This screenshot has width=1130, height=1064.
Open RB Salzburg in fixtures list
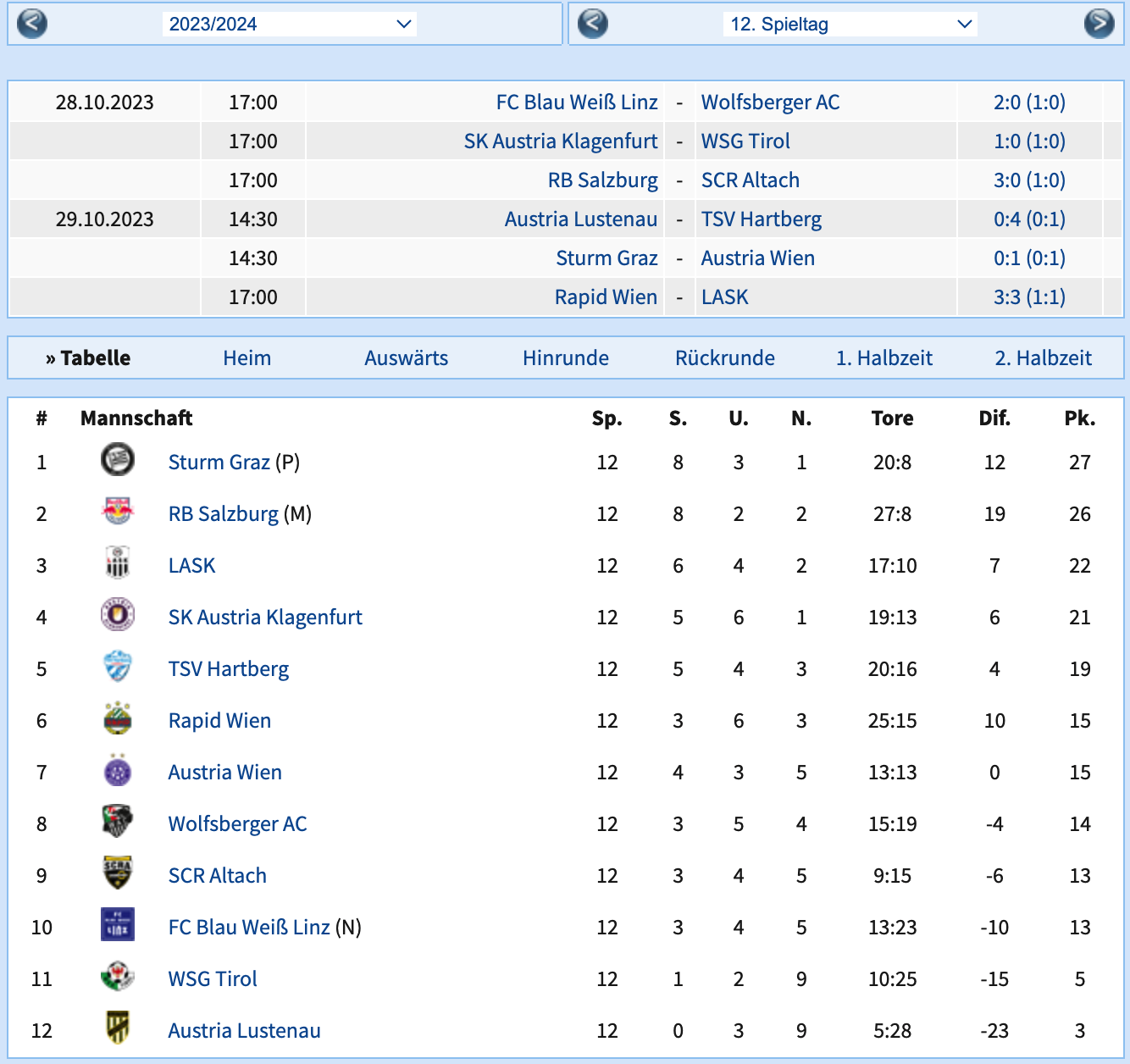click(x=603, y=180)
